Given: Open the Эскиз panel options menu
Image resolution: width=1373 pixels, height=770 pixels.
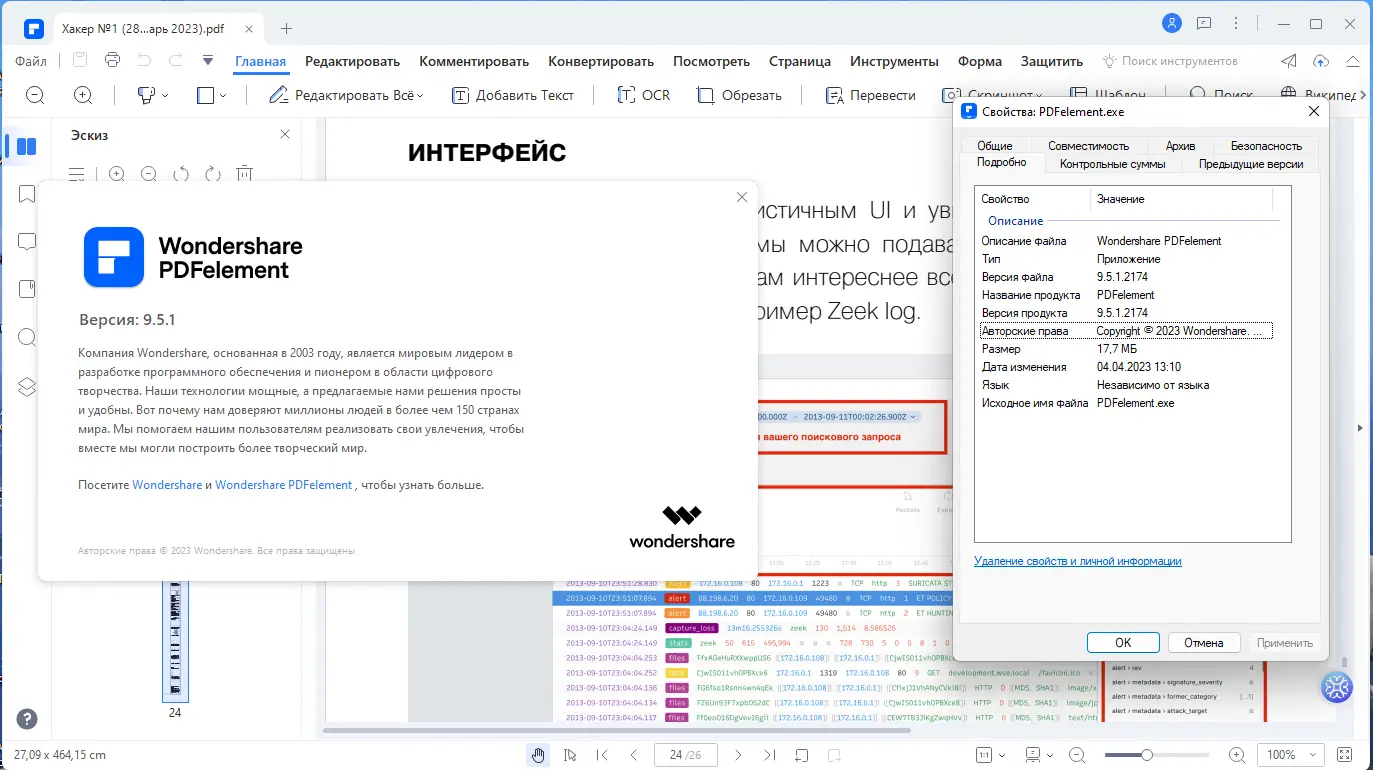Looking at the screenshot, I should click(77, 174).
